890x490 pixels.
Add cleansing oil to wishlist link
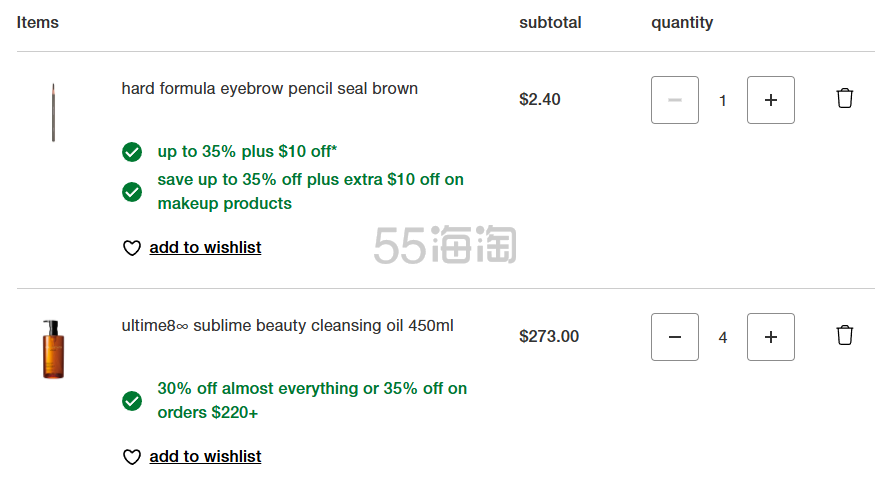tap(205, 457)
